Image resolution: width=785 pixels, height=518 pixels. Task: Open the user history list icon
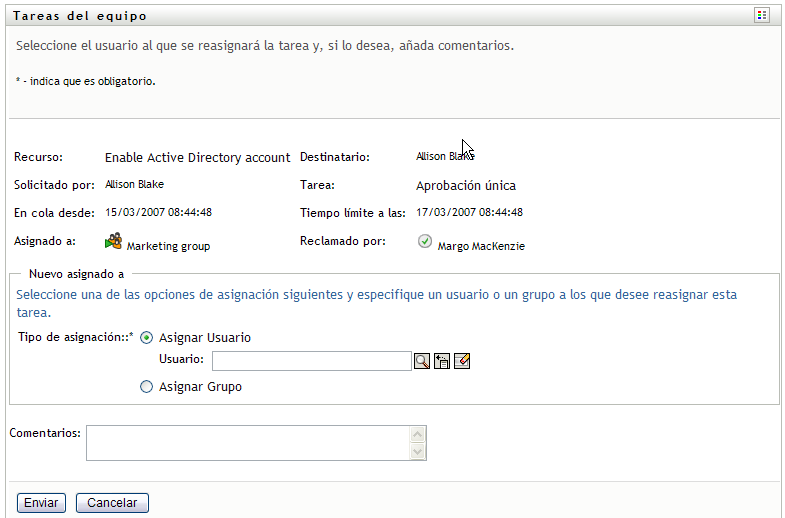click(442, 361)
